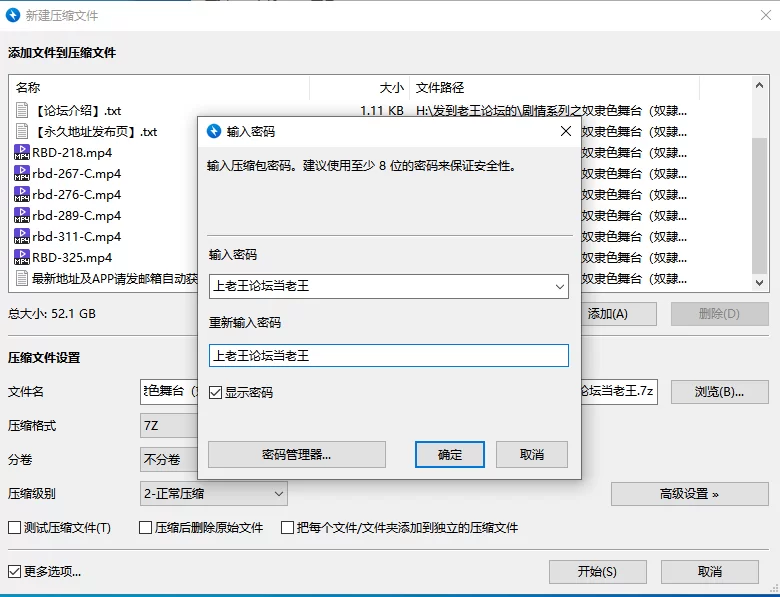Expand the 输入密码 history dropdown arrow
The height and width of the screenshot is (597, 780).
pos(559,287)
